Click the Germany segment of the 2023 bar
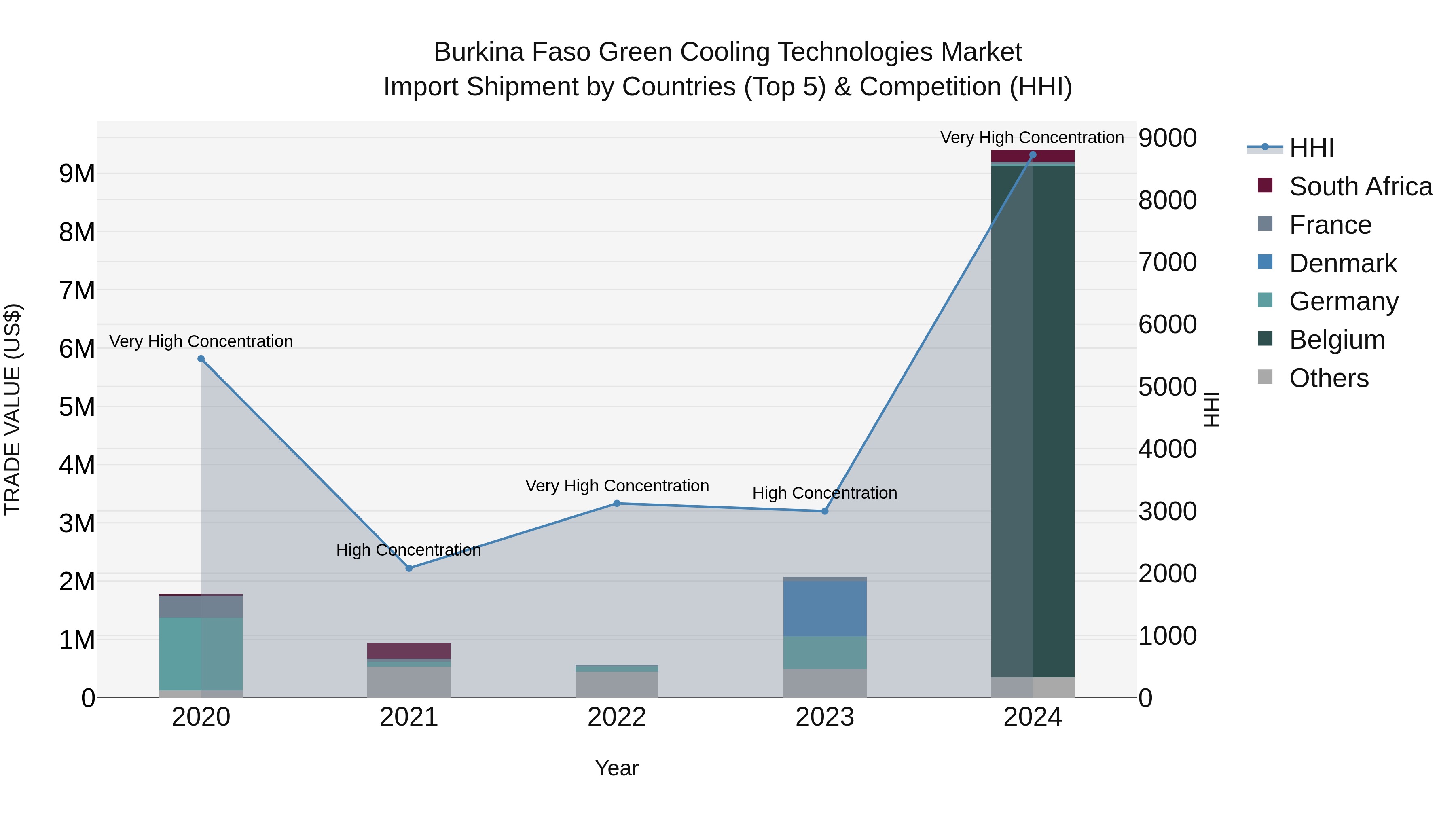 (825, 653)
